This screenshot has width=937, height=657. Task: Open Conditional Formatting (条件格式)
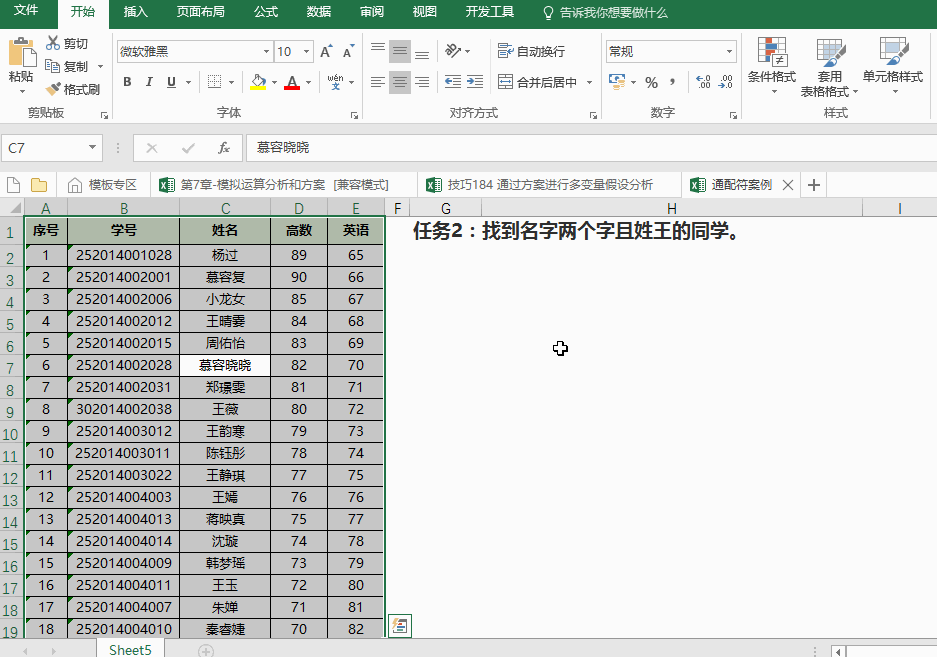point(771,66)
